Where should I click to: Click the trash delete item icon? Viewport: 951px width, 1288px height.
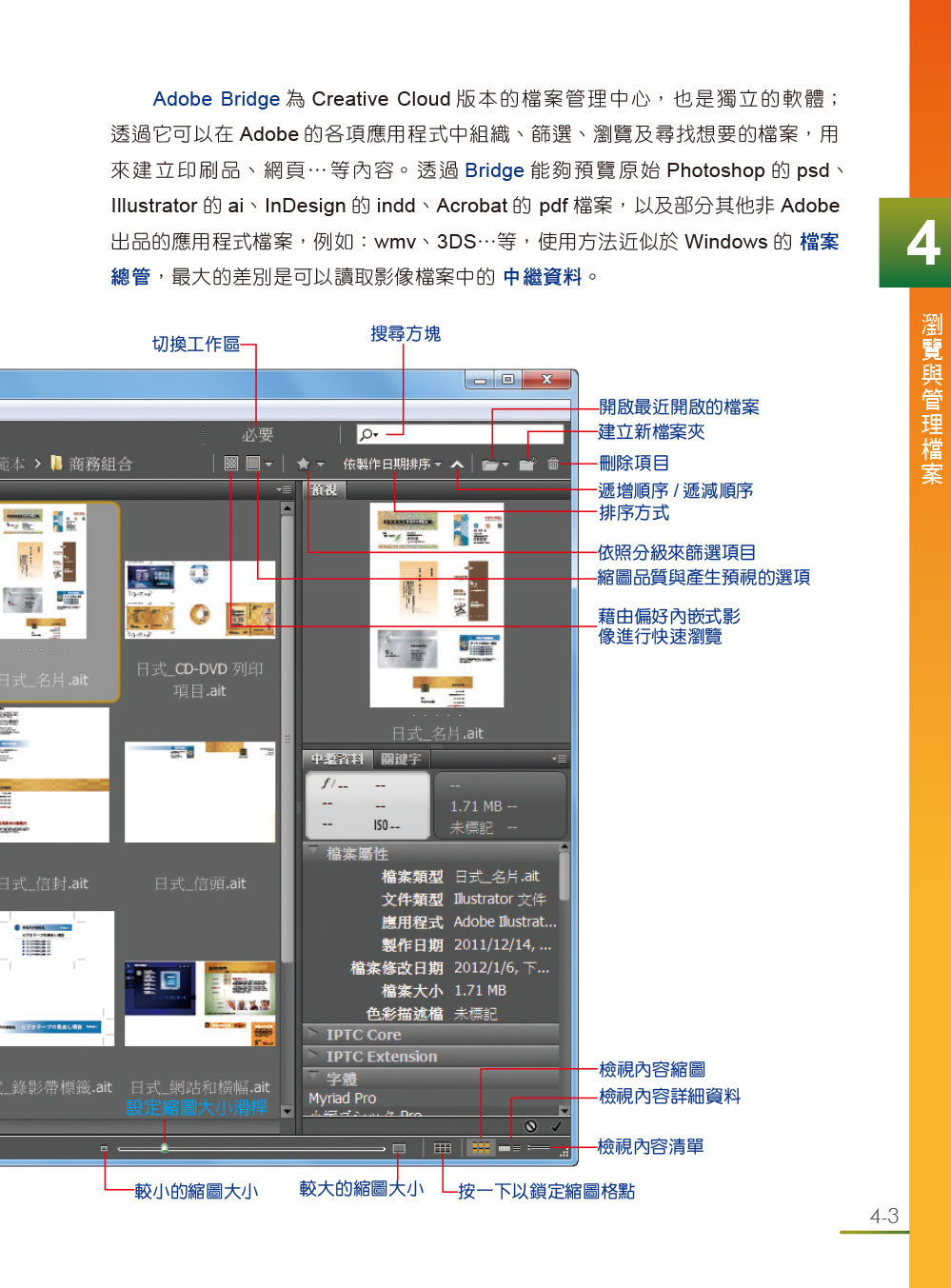coord(553,464)
